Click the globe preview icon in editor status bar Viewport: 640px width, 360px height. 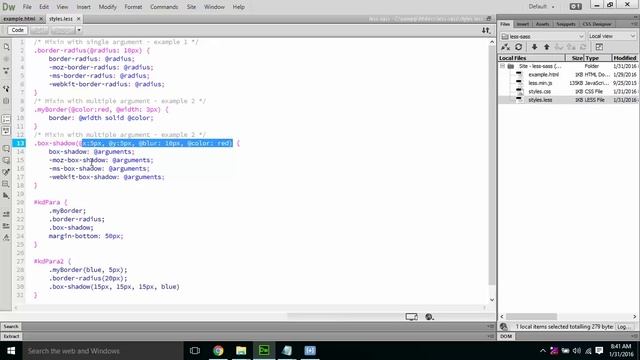[x=429, y=317]
